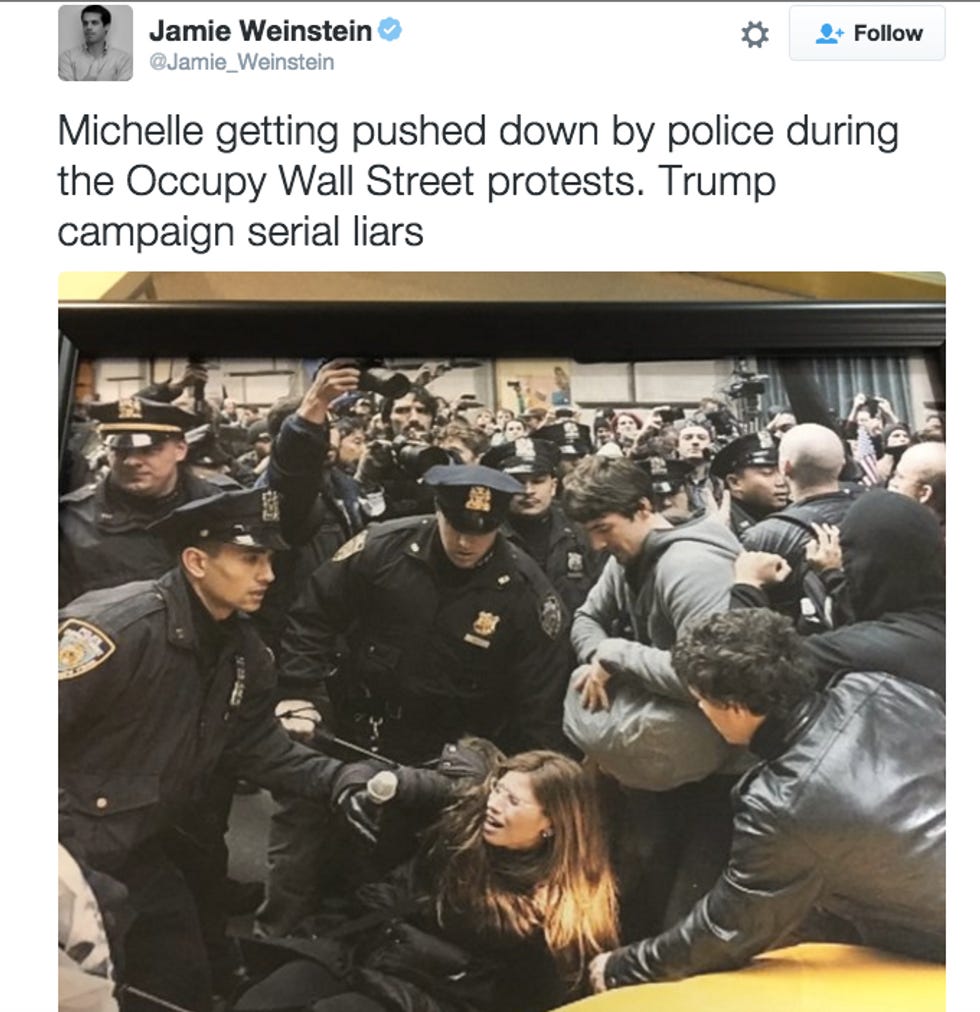Enlarge the attached protest photo

tap(502, 642)
